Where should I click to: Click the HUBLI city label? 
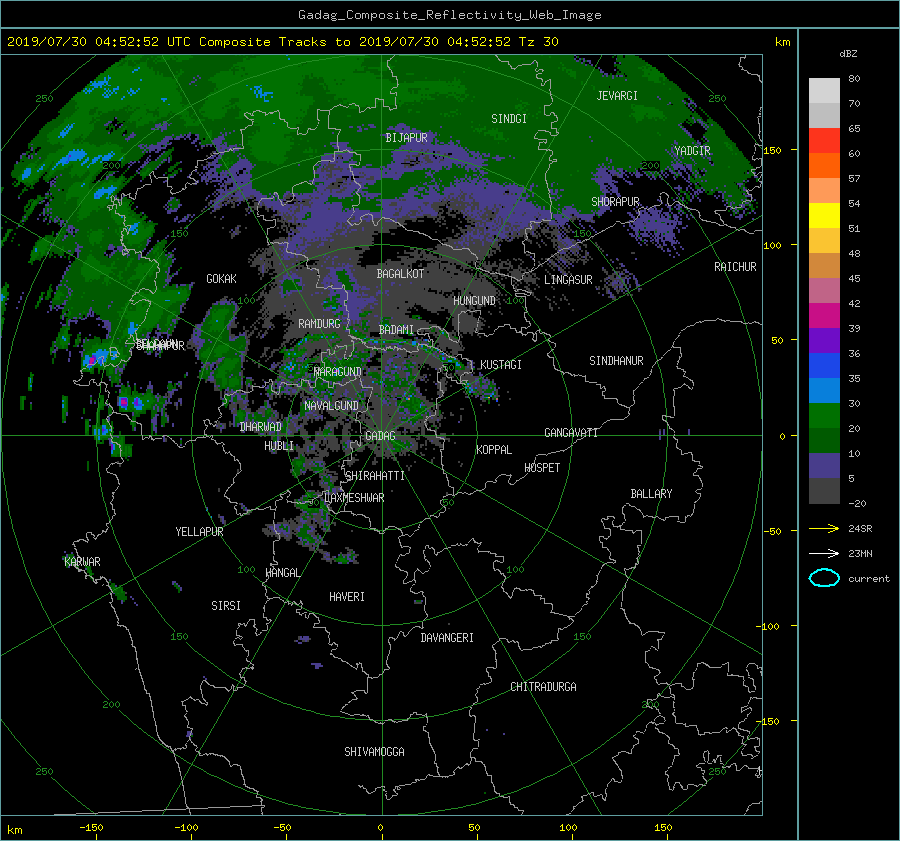pos(279,446)
